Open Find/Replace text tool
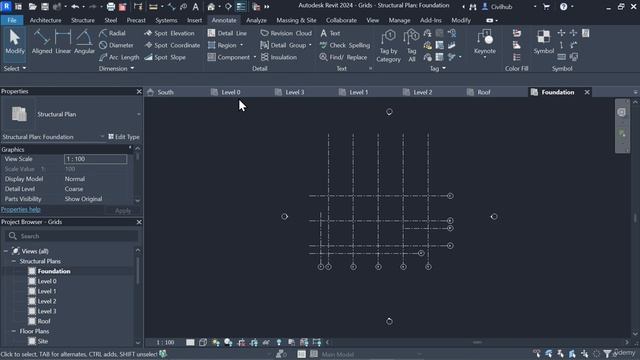640x360 pixels. click(343, 57)
